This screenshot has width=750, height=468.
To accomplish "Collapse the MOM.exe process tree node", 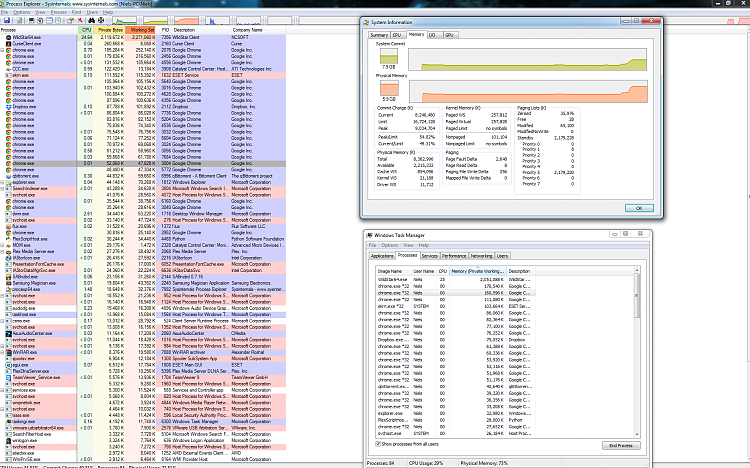I will click(x=2, y=245).
